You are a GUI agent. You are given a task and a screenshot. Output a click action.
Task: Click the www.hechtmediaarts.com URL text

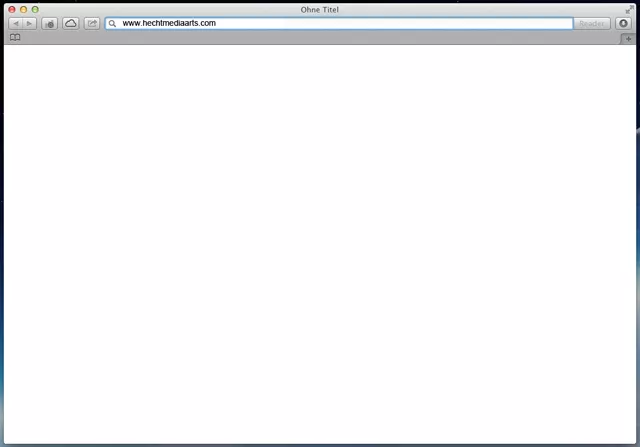click(x=169, y=23)
